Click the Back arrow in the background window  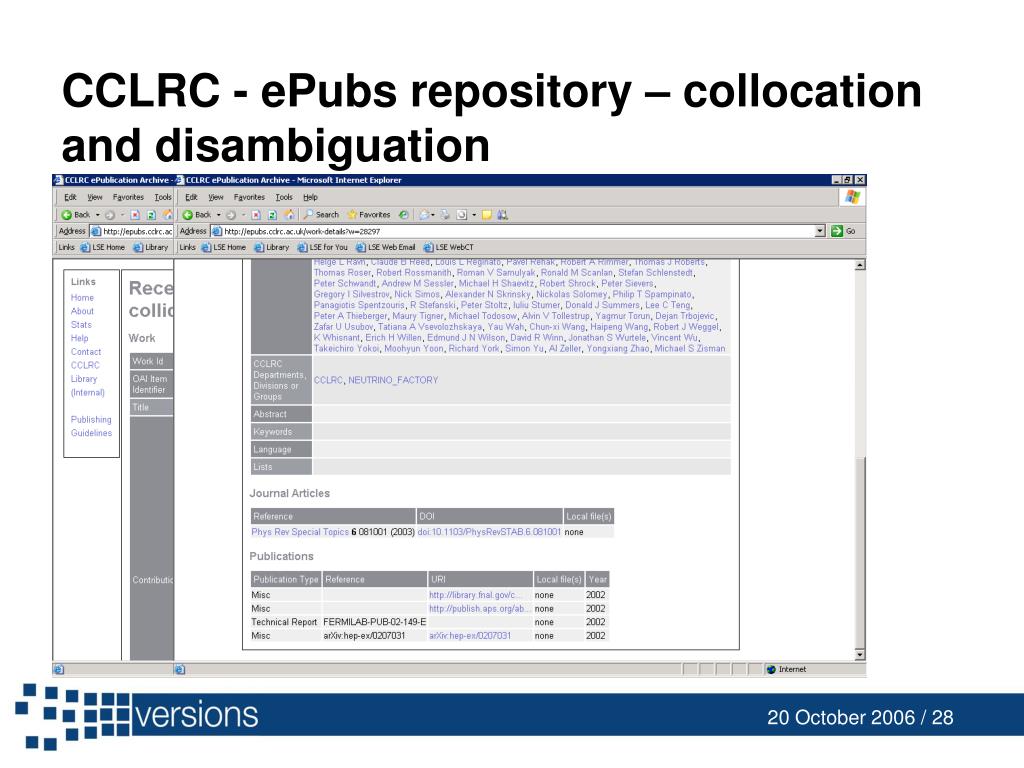(x=67, y=215)
